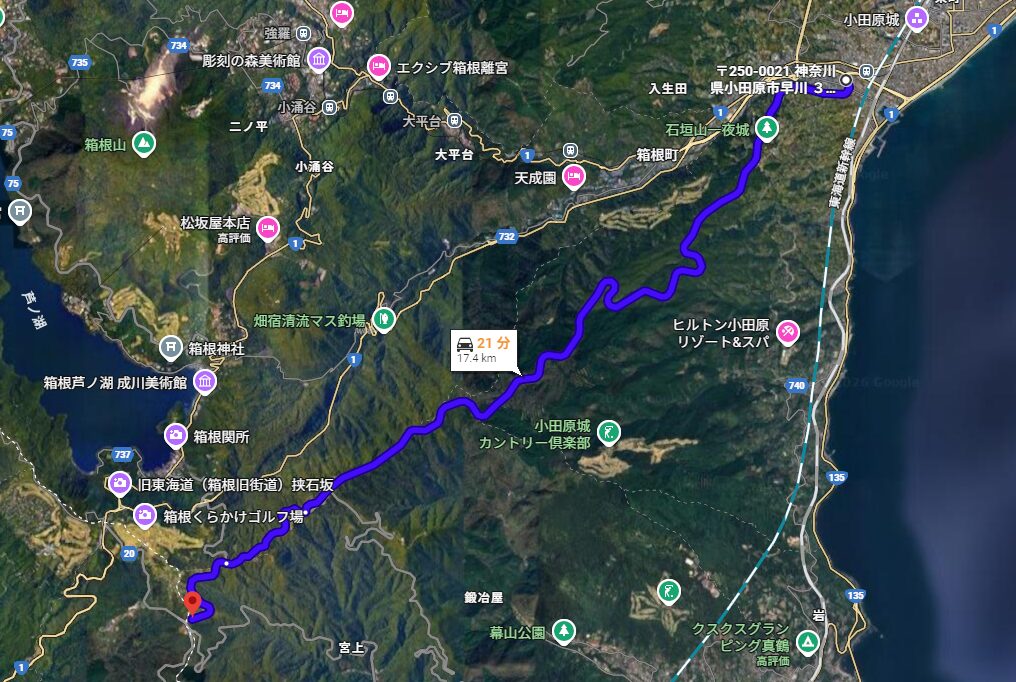Viewport: 1016px width, 682px height.
Task: Click the 箱根神社 shrine icon
Action: click(170, 348)
